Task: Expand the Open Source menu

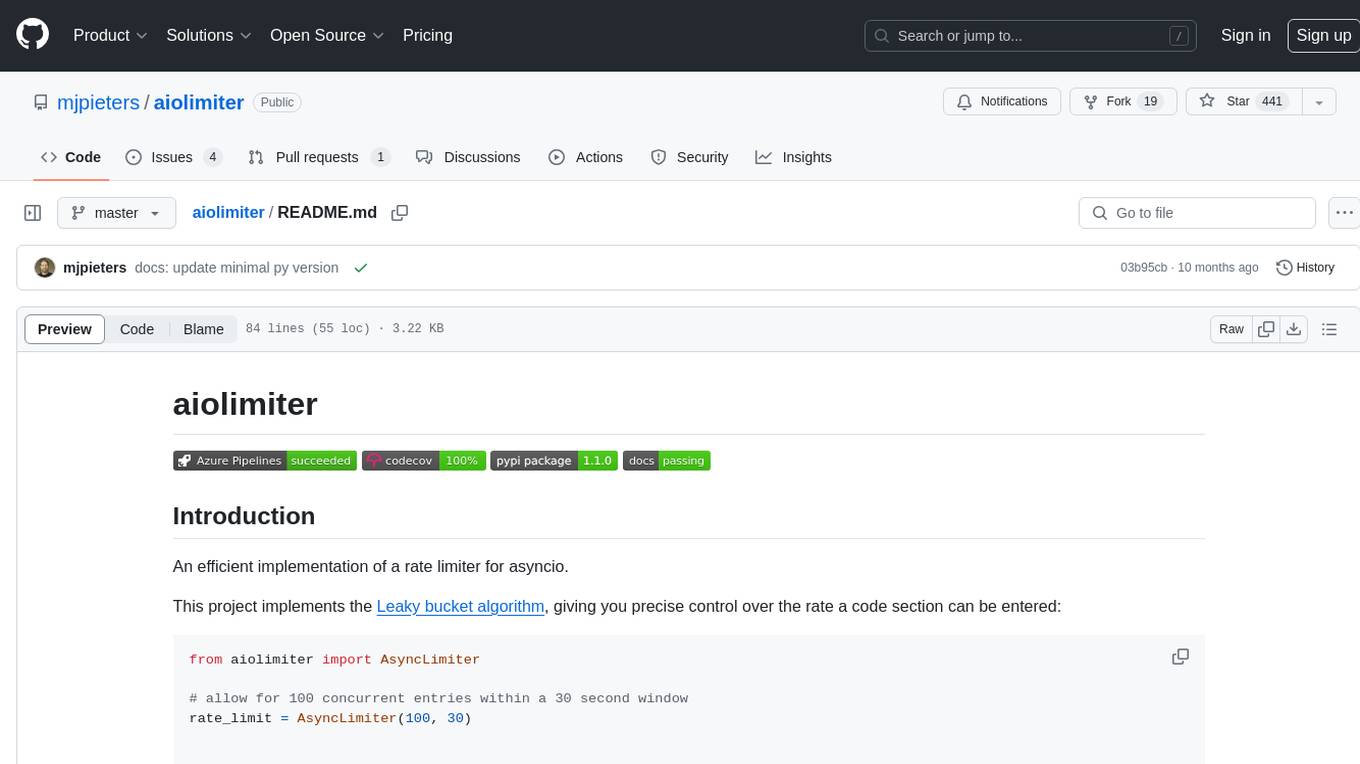Action: coord(327,35)
